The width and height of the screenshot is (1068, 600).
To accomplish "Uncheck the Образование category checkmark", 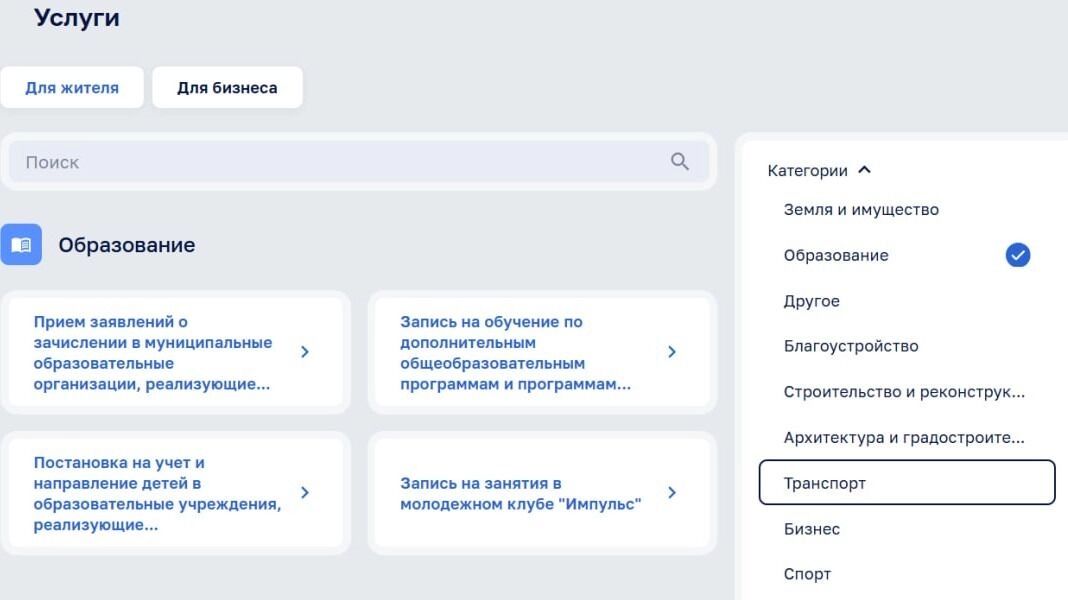I will [x=1017, y=256].
